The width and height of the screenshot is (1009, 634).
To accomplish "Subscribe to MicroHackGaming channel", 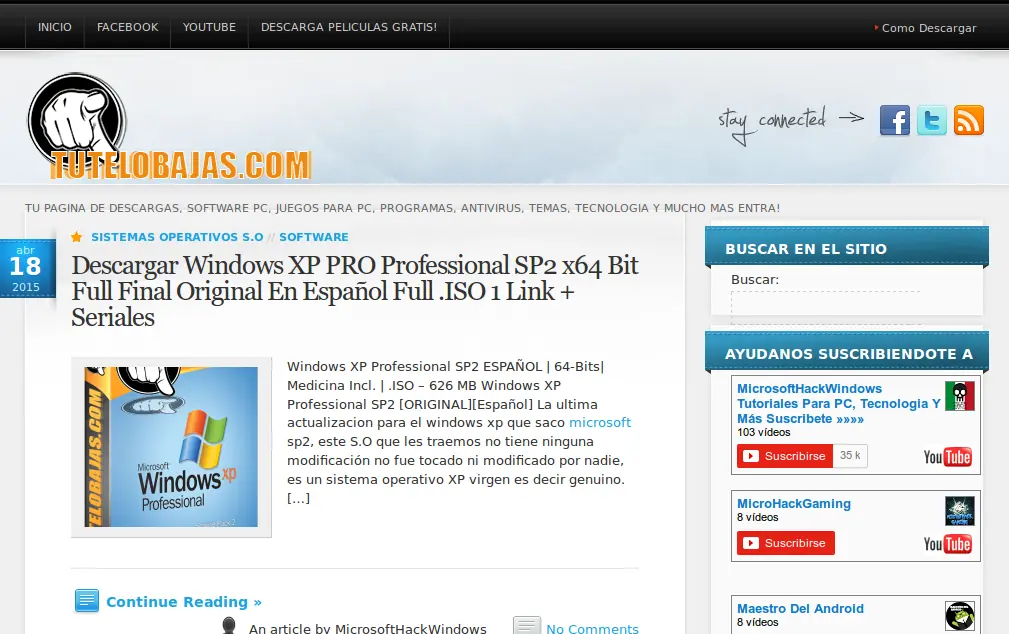I will (786, 543).
